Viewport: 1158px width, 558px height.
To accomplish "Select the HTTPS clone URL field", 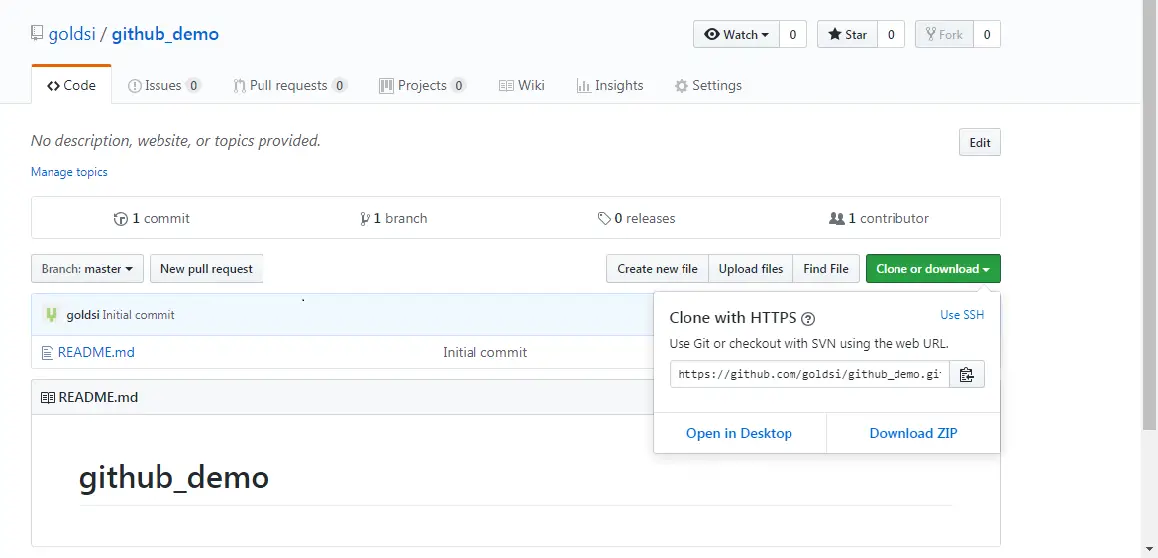I will click(x=809, y=374).
